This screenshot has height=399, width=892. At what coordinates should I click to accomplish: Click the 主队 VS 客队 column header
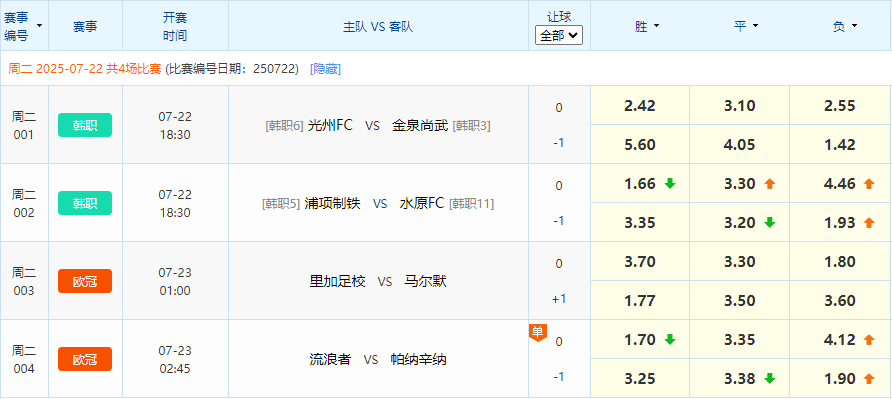pyautogui.click(x=378, y=27)
